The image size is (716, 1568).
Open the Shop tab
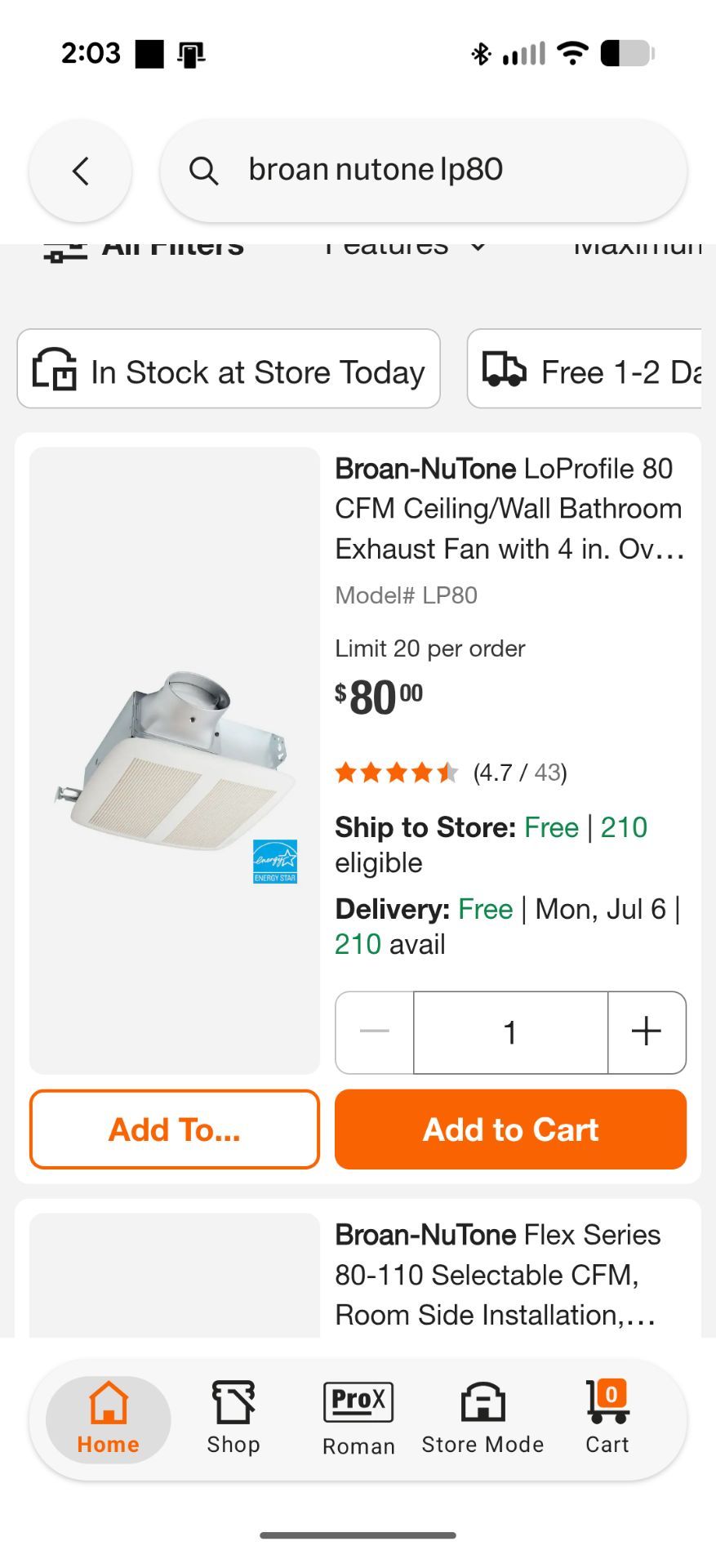233,1419
